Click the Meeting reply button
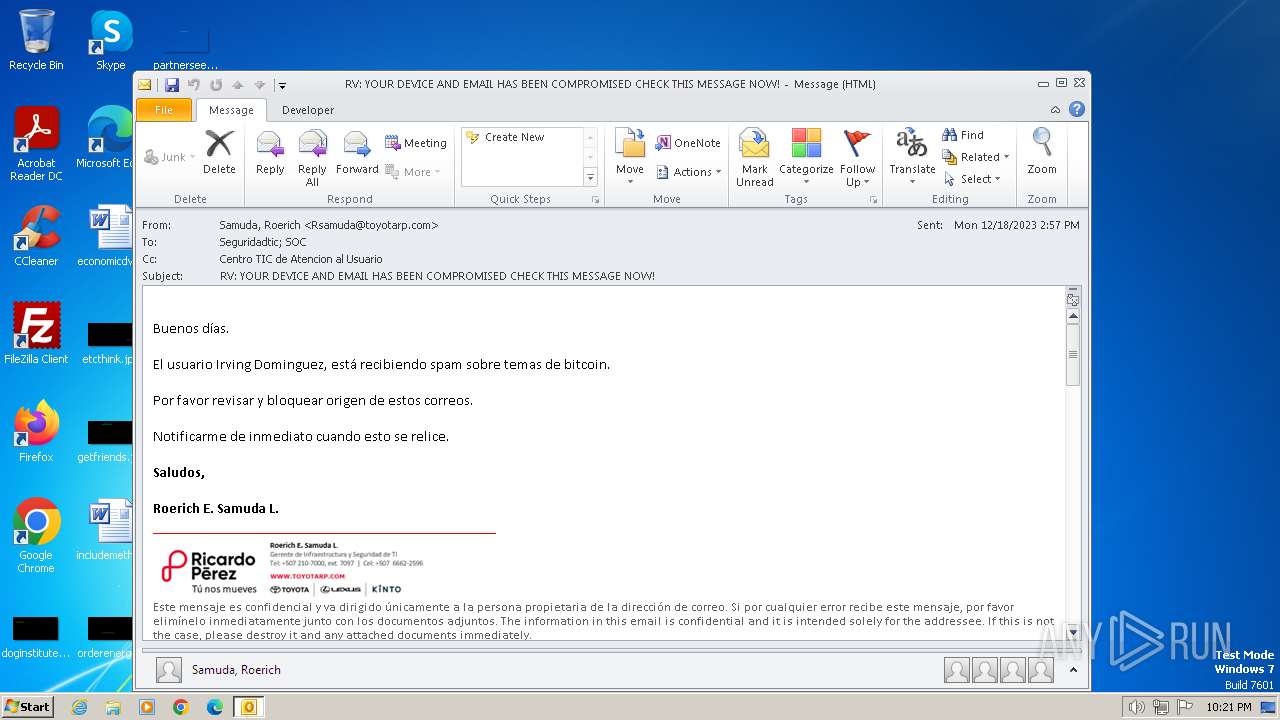Image resolution: width=1280 pixels, height=720 pixels. [416, 143]
